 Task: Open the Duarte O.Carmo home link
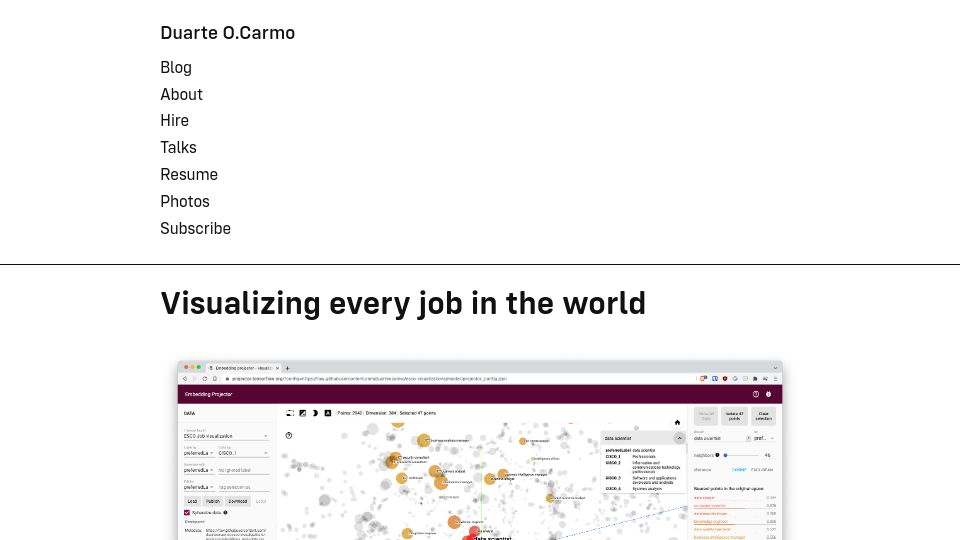coord(227,32)
